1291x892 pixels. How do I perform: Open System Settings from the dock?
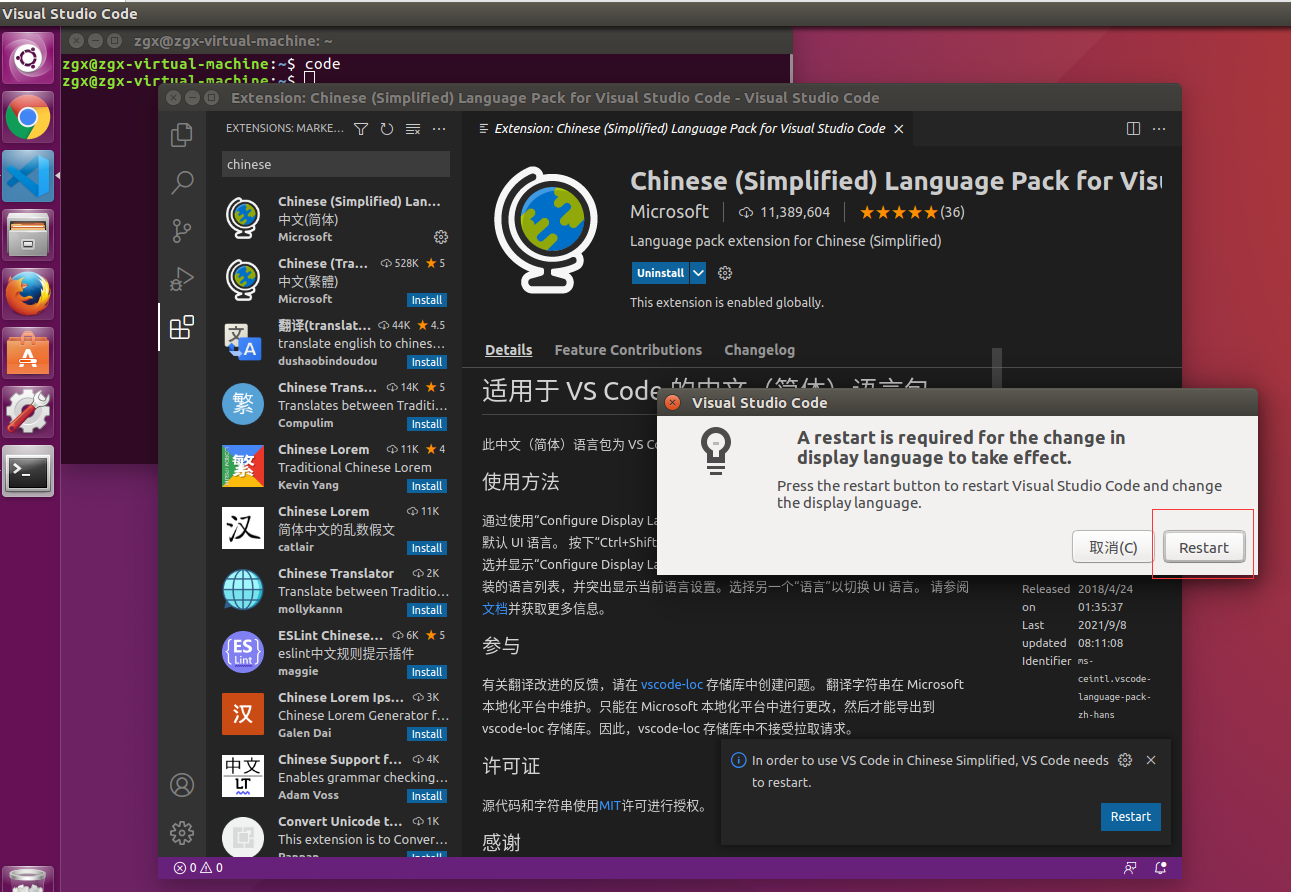tap(28, 411)
